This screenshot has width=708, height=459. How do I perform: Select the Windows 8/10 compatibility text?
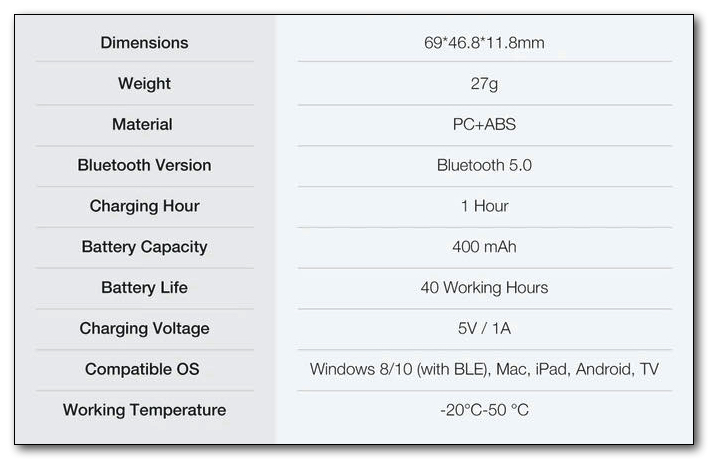(484, 370)
